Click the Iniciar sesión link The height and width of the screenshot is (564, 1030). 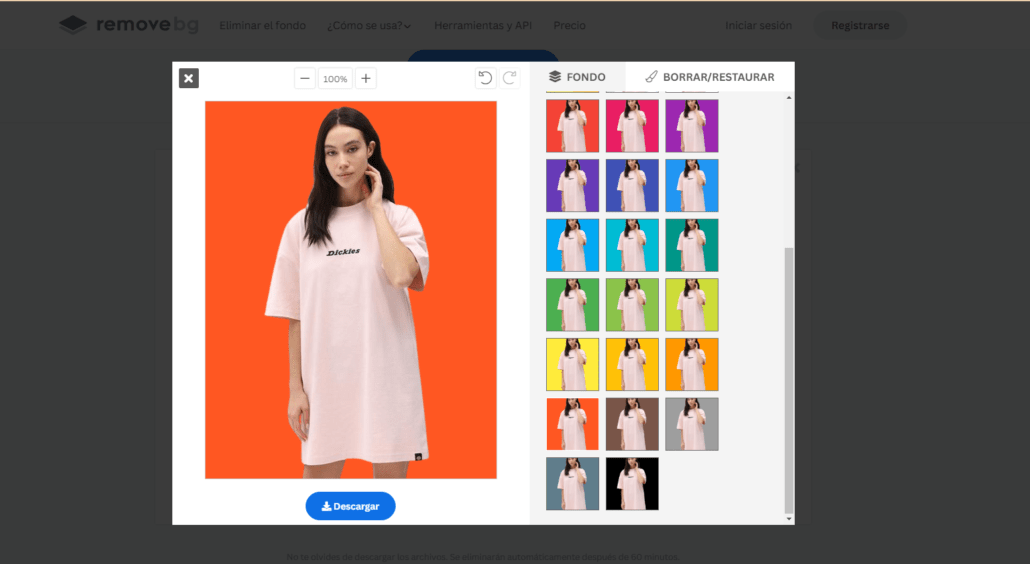click(x=758, y=26)
